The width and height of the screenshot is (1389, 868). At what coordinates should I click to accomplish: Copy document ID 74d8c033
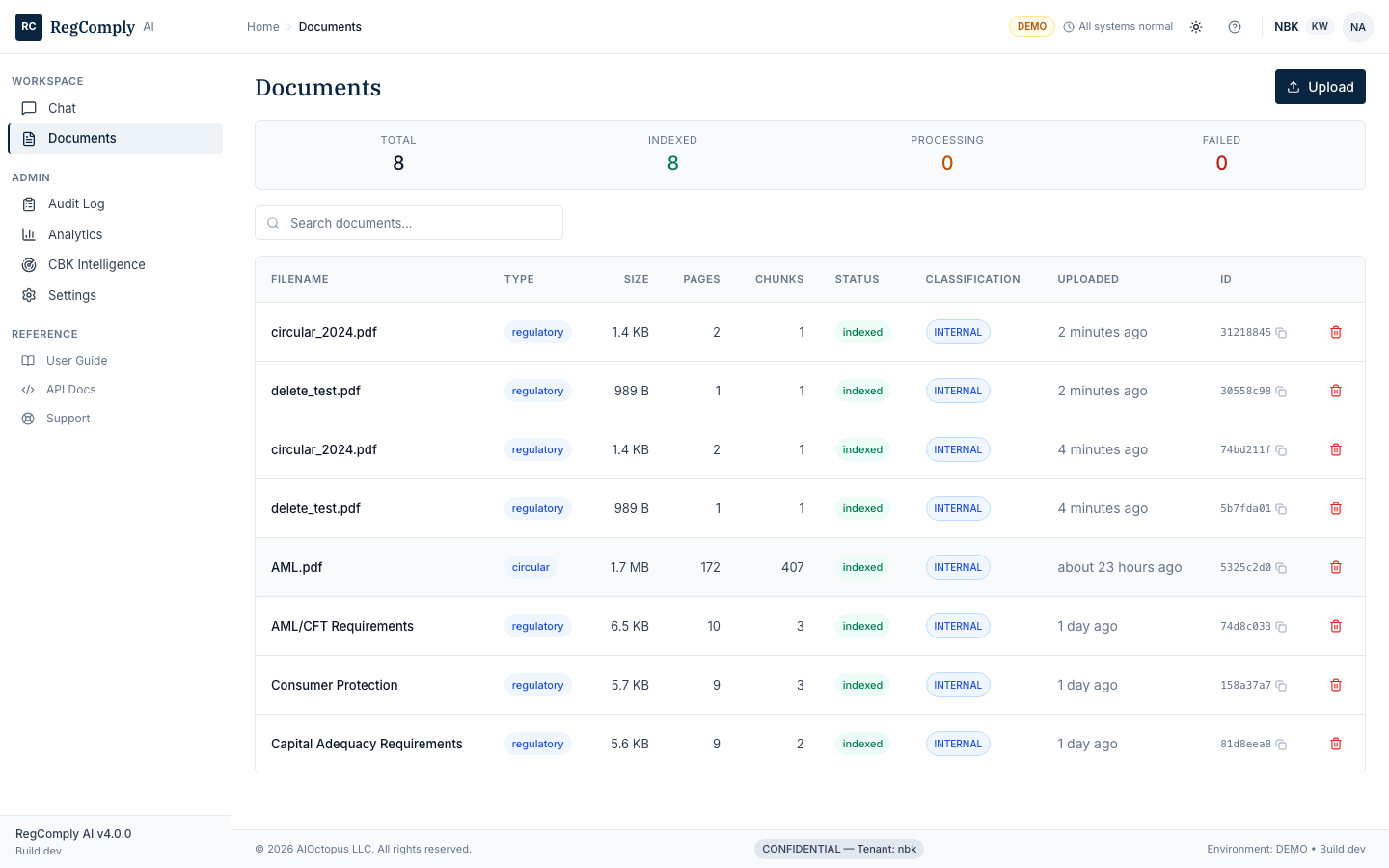(x=1281, y=627)
